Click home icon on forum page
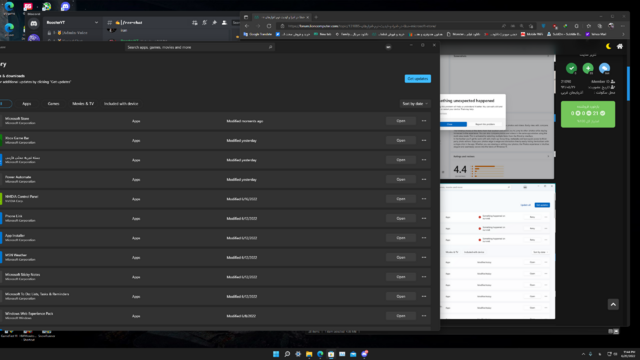The image size is (640, 360). pos(620,47)
